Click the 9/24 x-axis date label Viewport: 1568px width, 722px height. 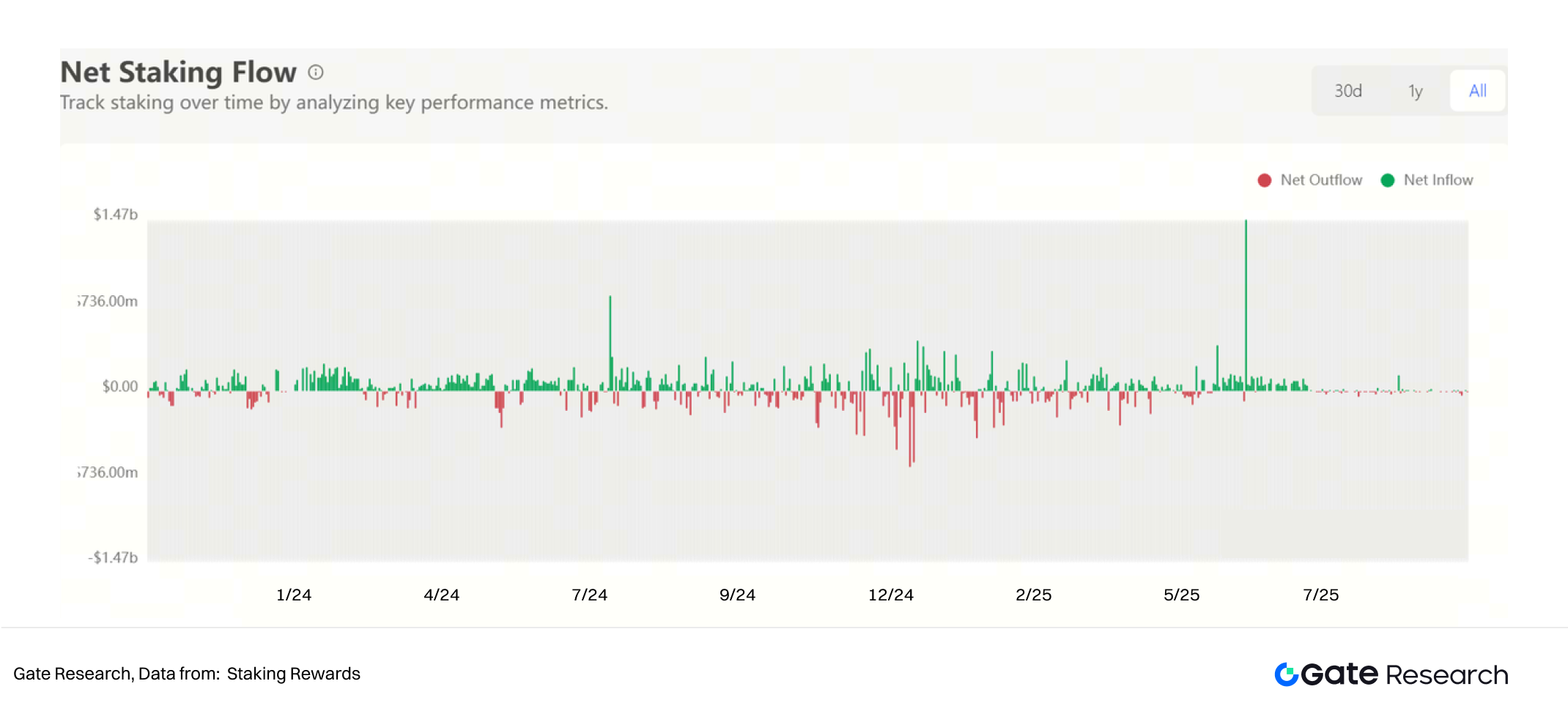pyautogui.click(x=737, y=595)
